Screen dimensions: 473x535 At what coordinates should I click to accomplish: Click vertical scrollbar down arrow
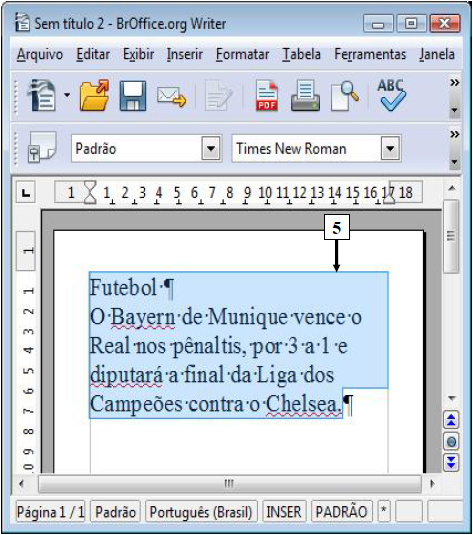(x=452, y=398)
